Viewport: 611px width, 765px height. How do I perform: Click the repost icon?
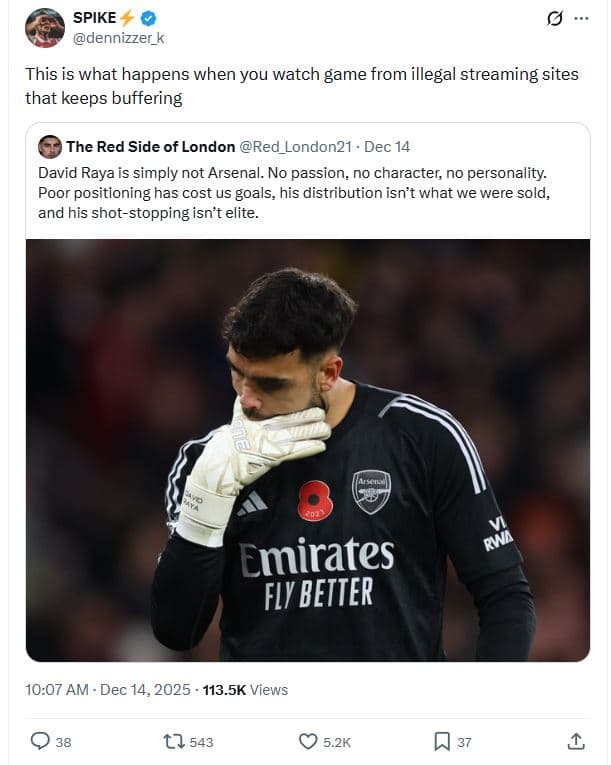173,741
